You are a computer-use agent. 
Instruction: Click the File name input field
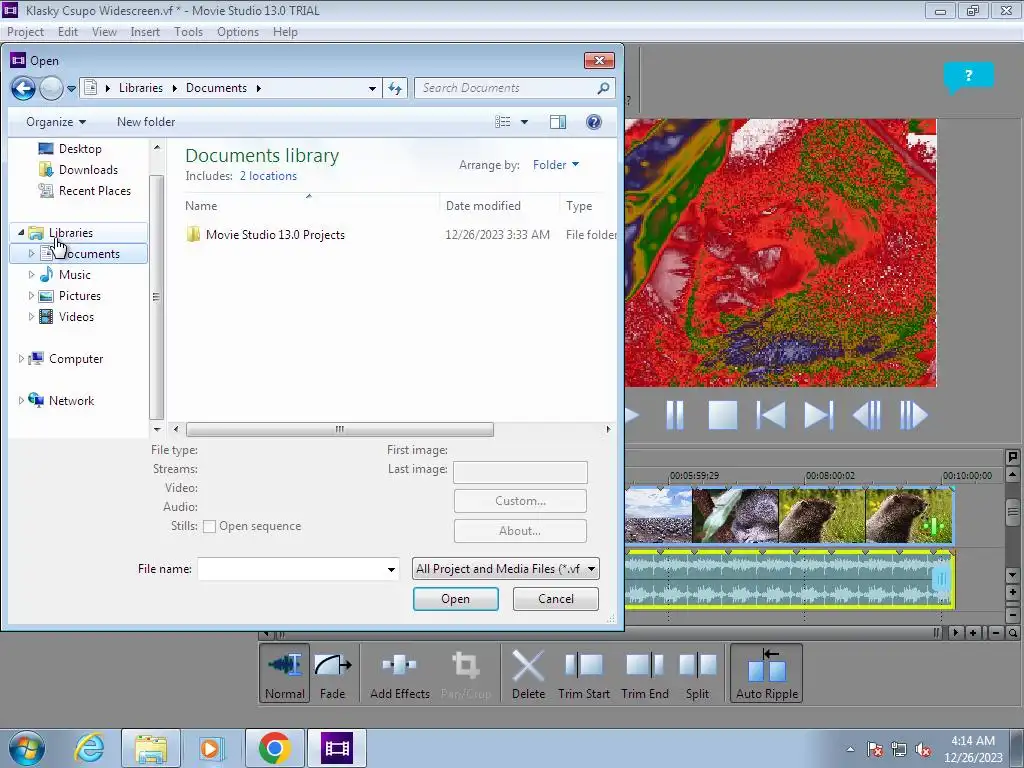click(291, 569)
